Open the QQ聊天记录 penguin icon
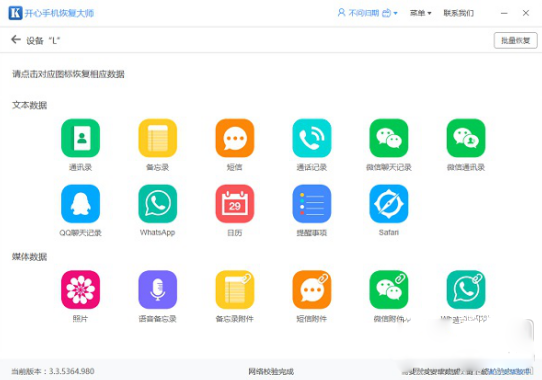The width and height of the screenshot is (542, 380). pyautogui.click(x=81, y=204)
